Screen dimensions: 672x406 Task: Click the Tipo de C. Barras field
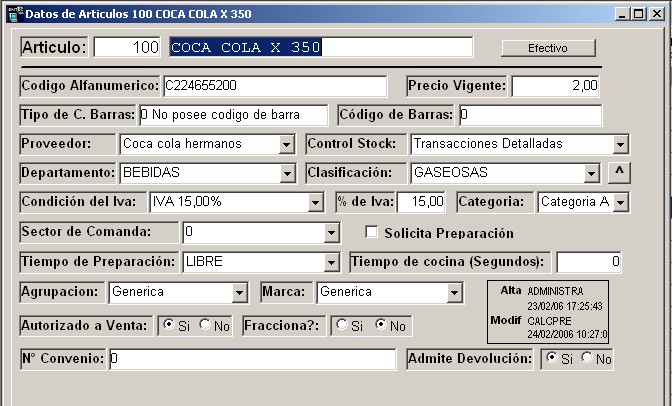[234, 115]
